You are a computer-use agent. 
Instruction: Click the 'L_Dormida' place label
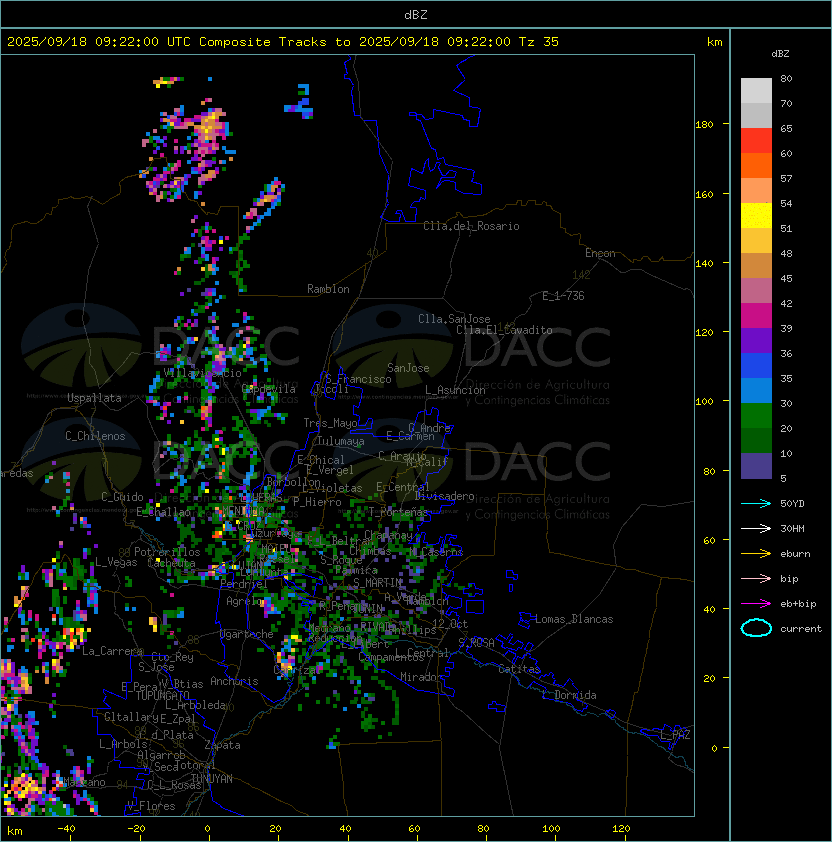tap(569, 695)
